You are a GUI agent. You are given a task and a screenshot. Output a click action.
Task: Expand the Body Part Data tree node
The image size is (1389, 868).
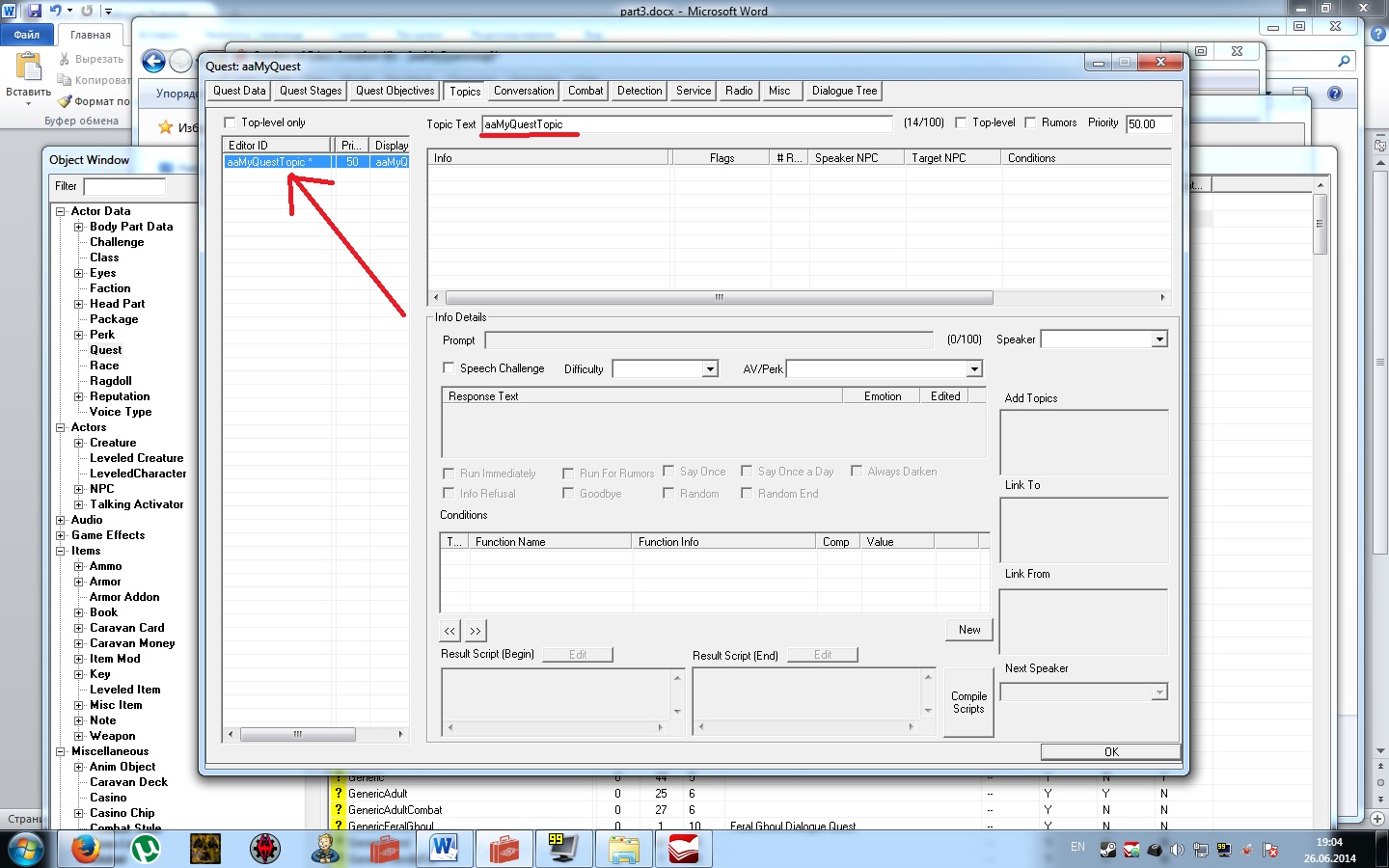79,227
